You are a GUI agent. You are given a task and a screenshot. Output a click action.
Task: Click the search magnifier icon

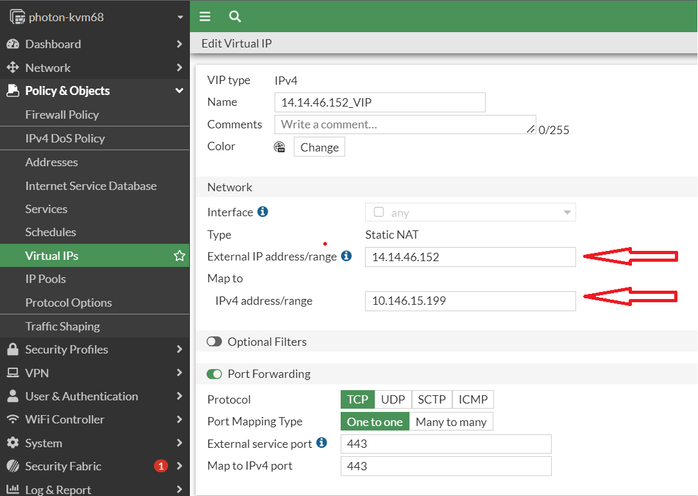tap(234, 16)
